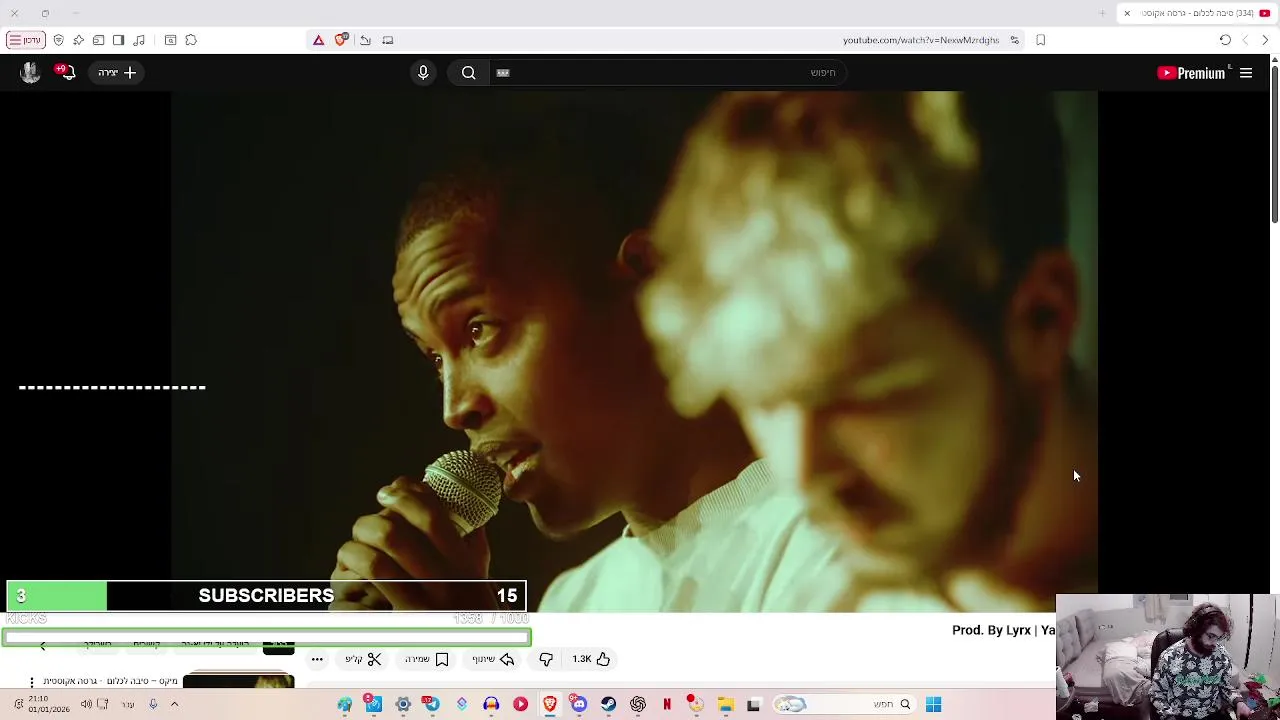Start voice search with microphone icon
This screenshot has height=720, width=1280.
pos(423,72)
